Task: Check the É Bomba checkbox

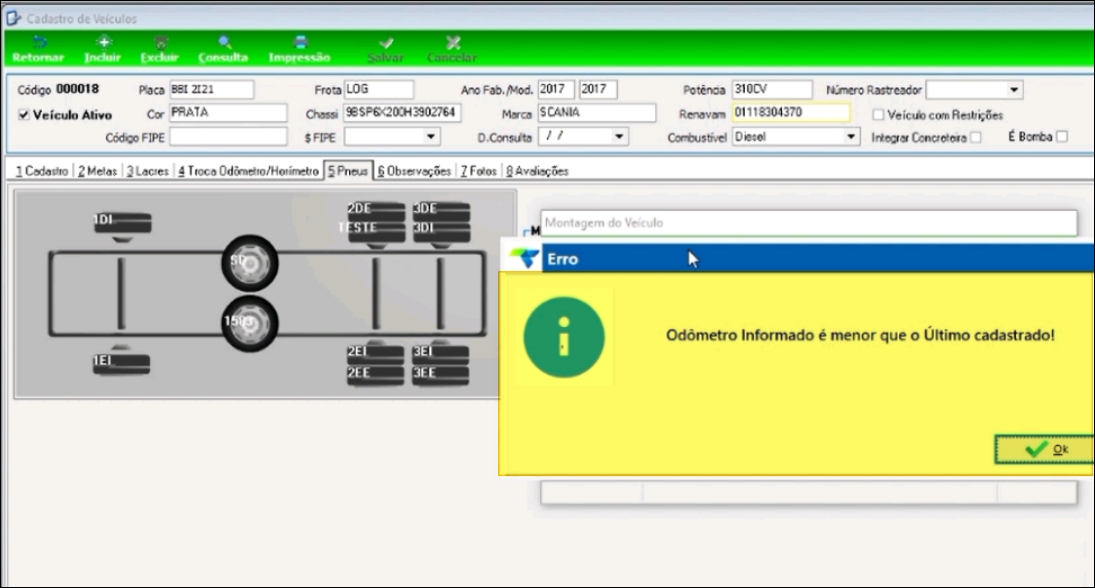Action: point(1062,137)
